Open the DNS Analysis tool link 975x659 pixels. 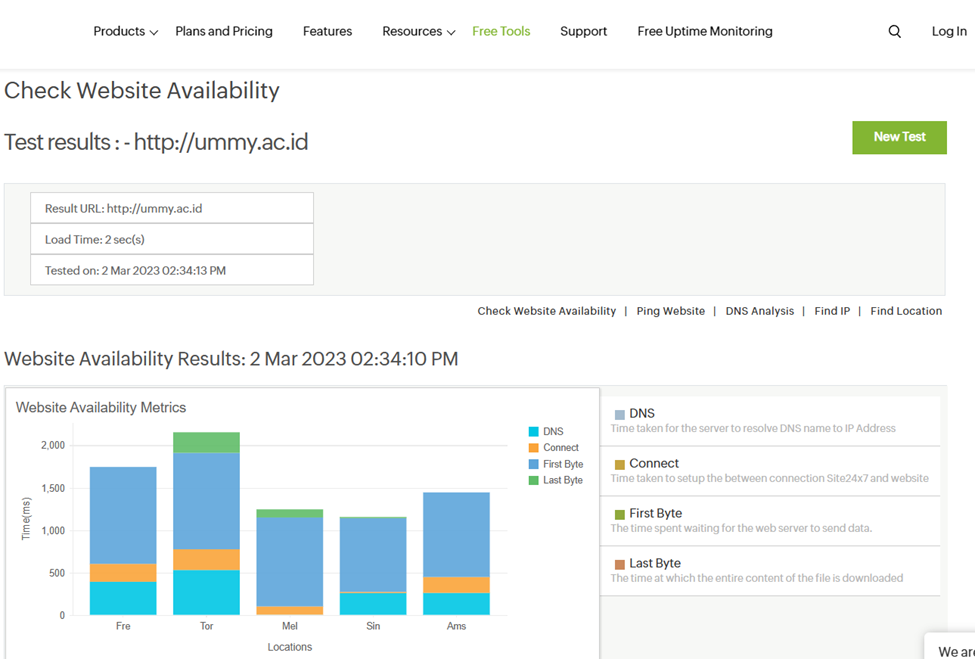pyautogui.click(x=759, y=311)
